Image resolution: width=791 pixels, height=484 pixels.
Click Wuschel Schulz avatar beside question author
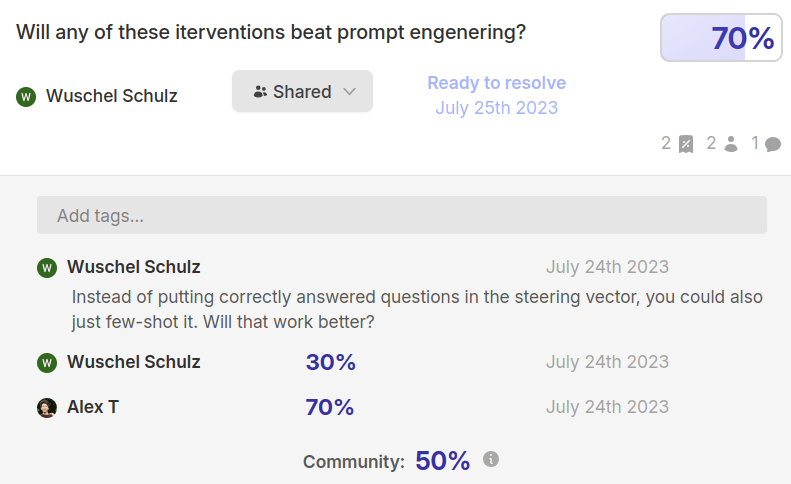click(26, 96)
